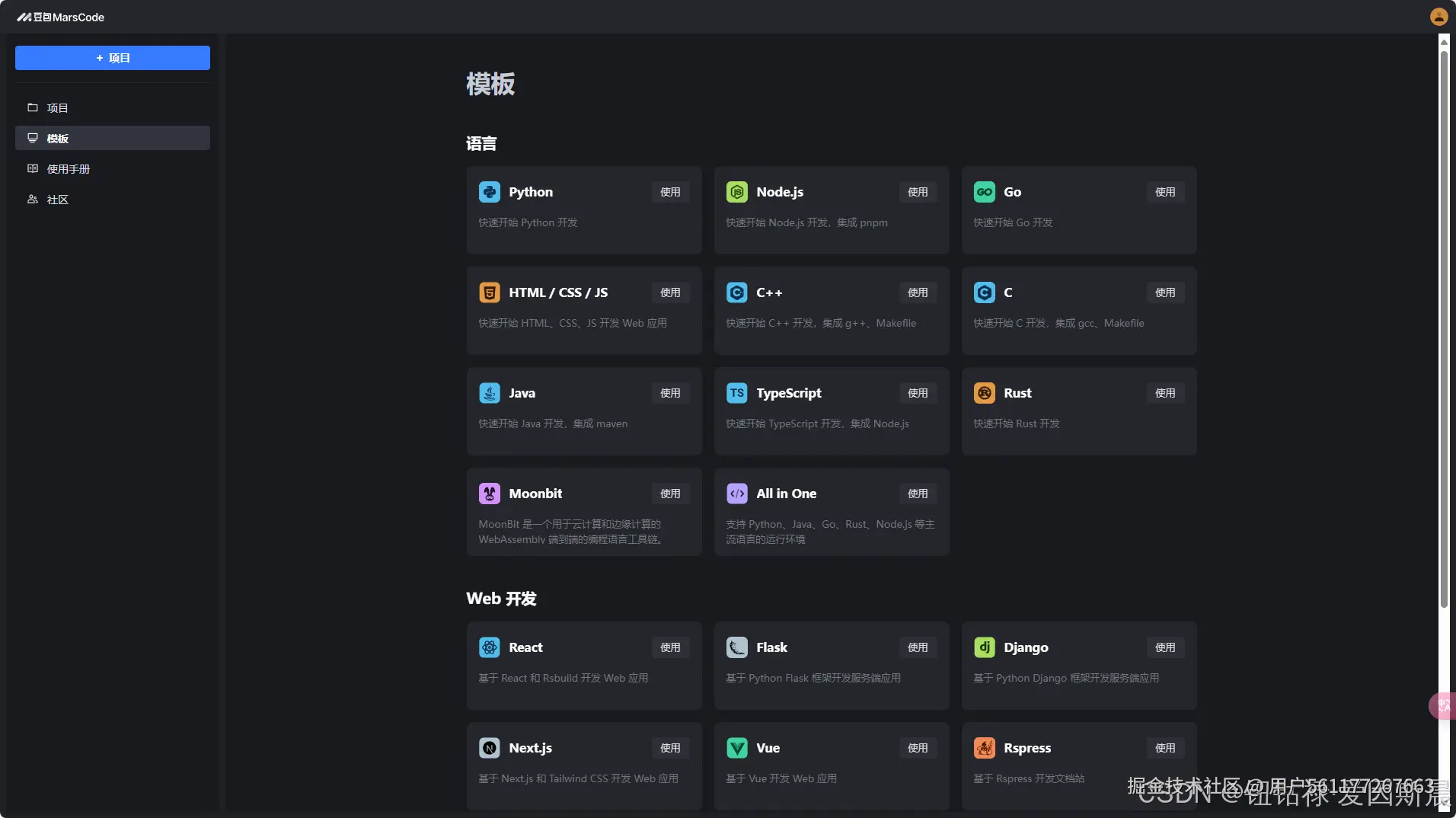This screenshot has width=1456, height=818.
Task: Click the book icon beside 使用手册
Action: click(x=33, y=169)
